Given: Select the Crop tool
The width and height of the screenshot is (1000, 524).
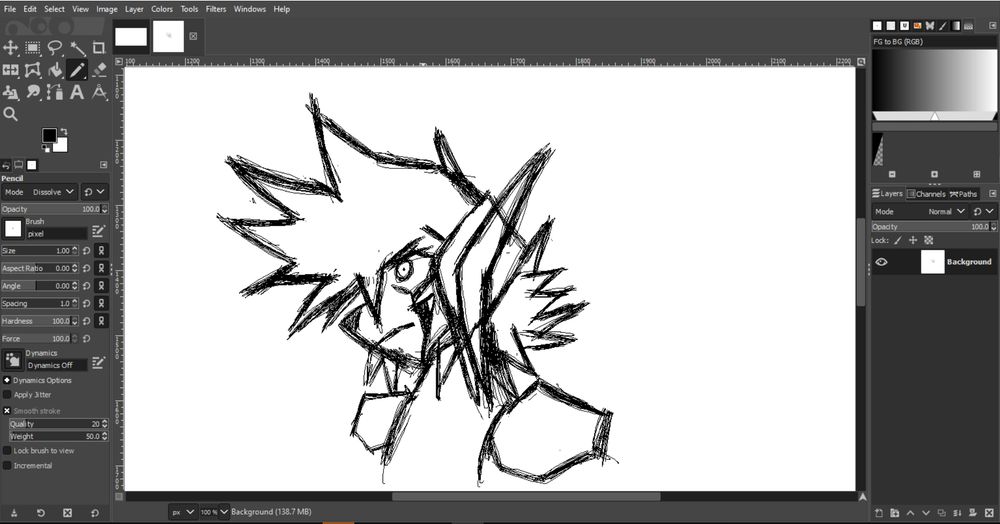Looking at the screenshot, I should (x=99, y=48).
